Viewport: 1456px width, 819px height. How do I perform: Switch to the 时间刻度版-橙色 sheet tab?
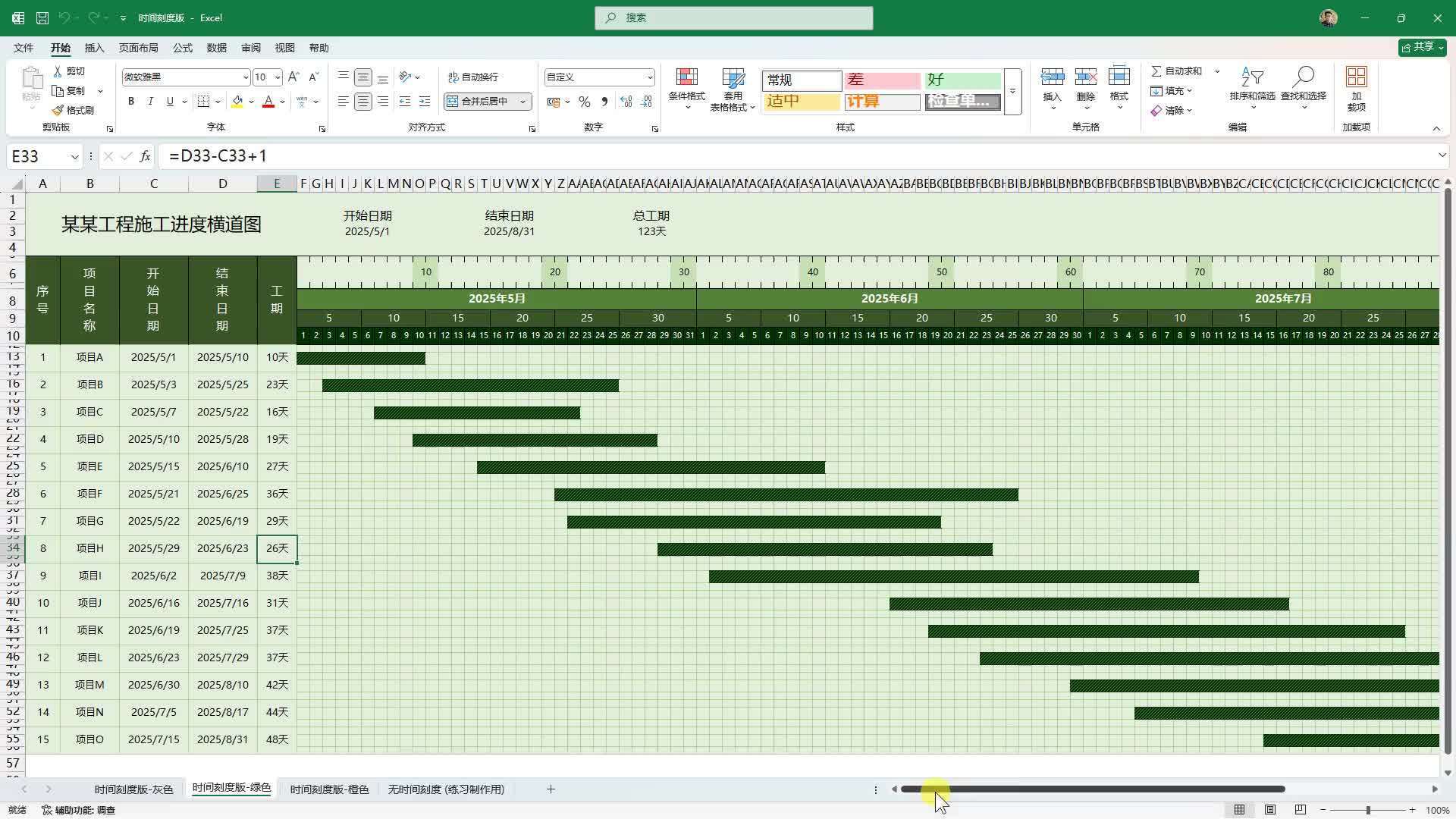(329, 789)
